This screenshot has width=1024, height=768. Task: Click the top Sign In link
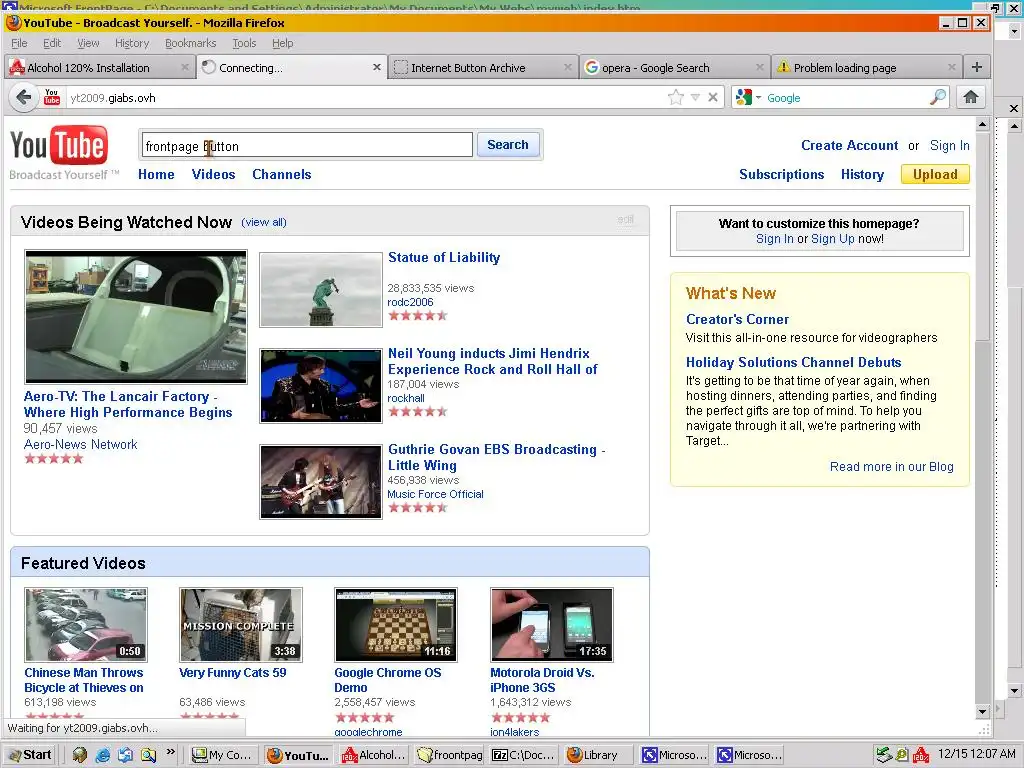click(x=950, y=146)
